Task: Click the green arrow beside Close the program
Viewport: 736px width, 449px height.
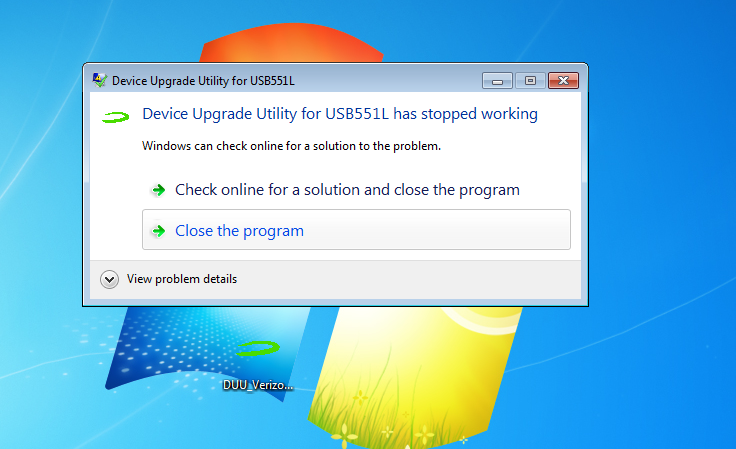Action: click(x=159, y=231)
